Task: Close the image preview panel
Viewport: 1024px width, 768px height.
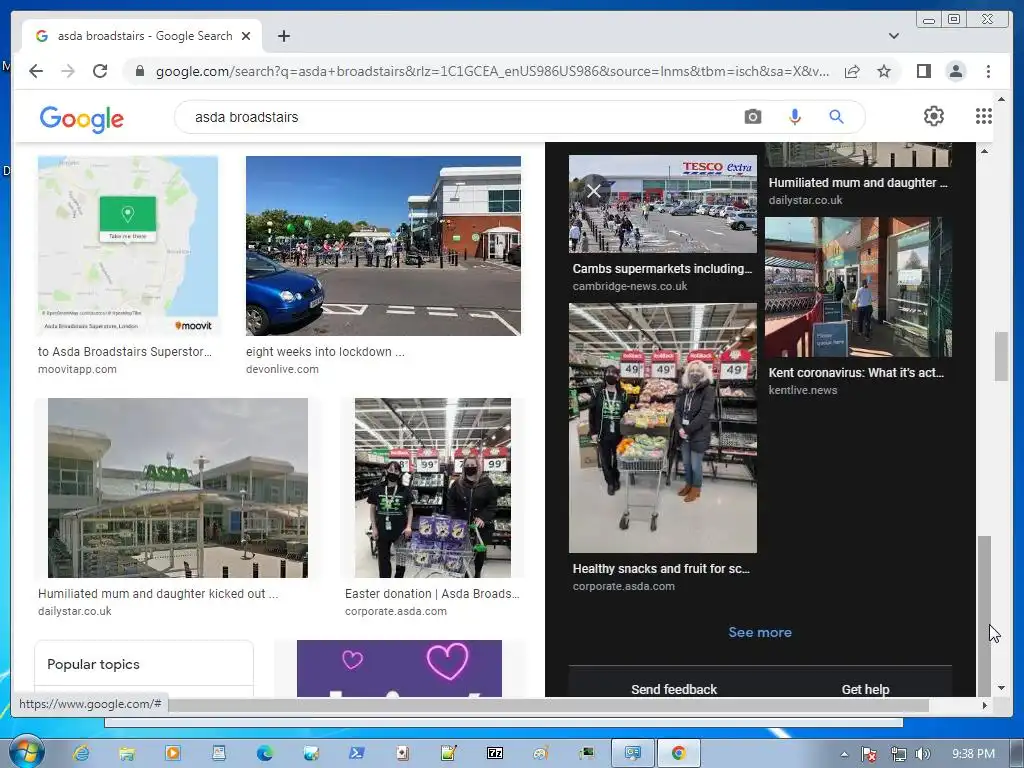Action: click(594, 191)
